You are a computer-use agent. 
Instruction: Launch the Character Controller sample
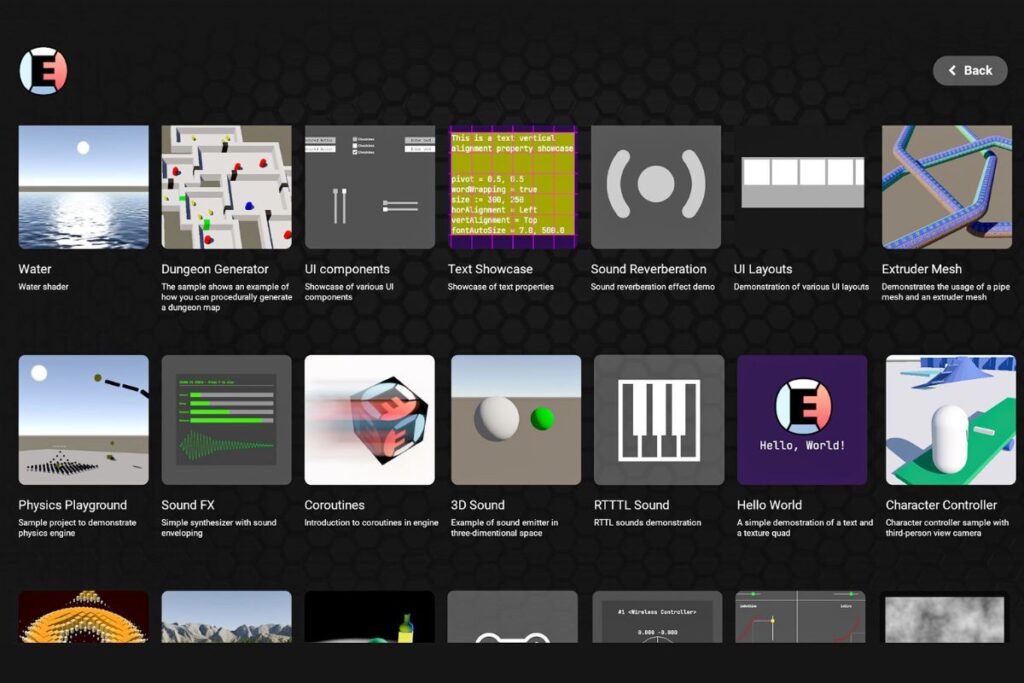(x=950, y=420)
